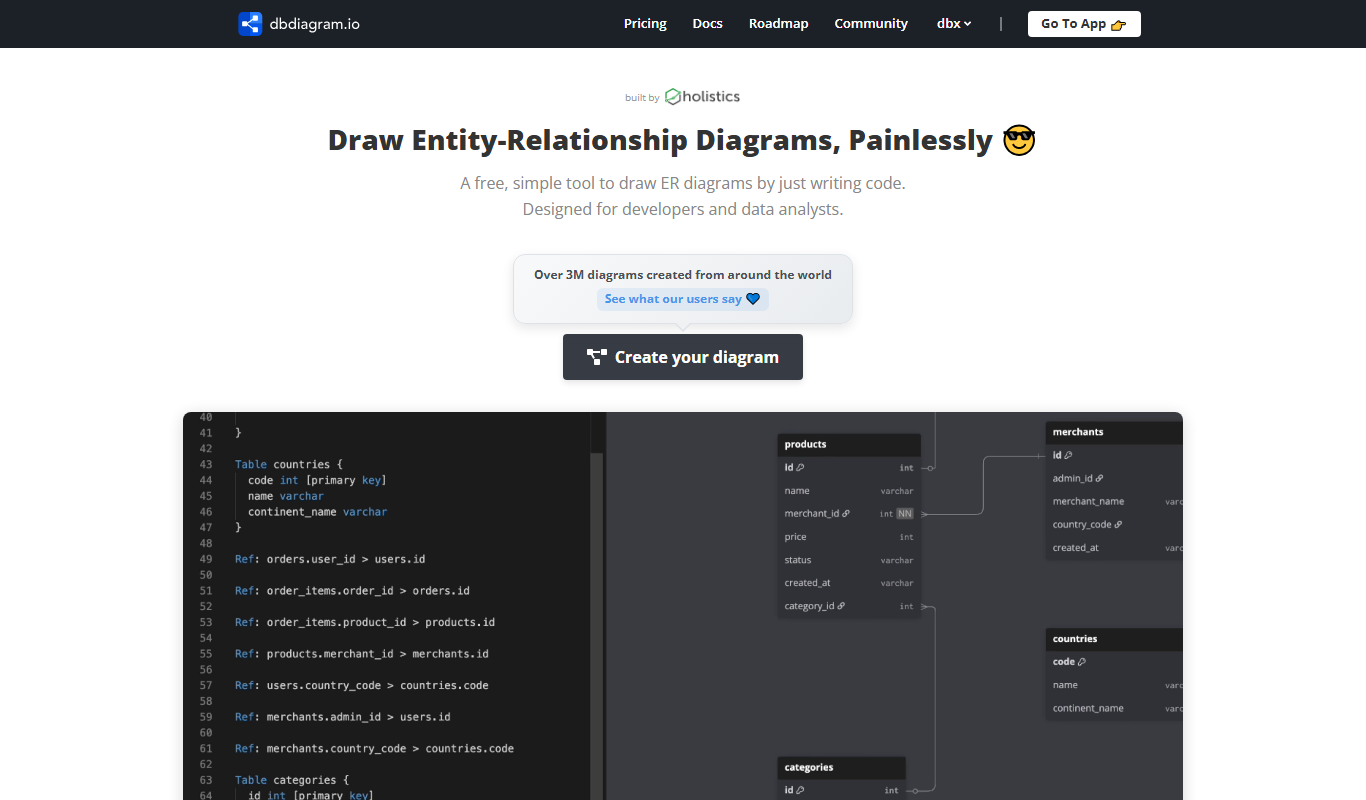1366x800 pixels.
Task: Click the link icon beside category_id
Action: 841,606
